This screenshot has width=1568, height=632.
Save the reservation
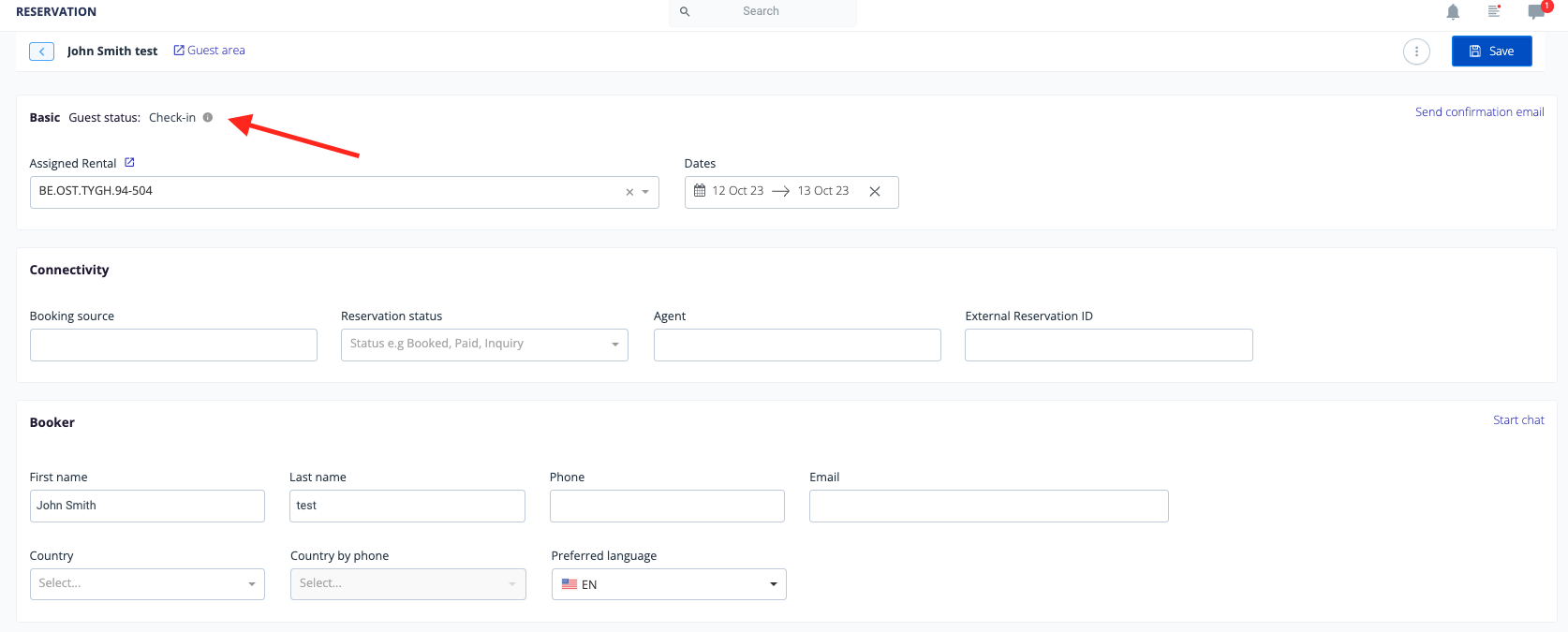(1491, 51)
